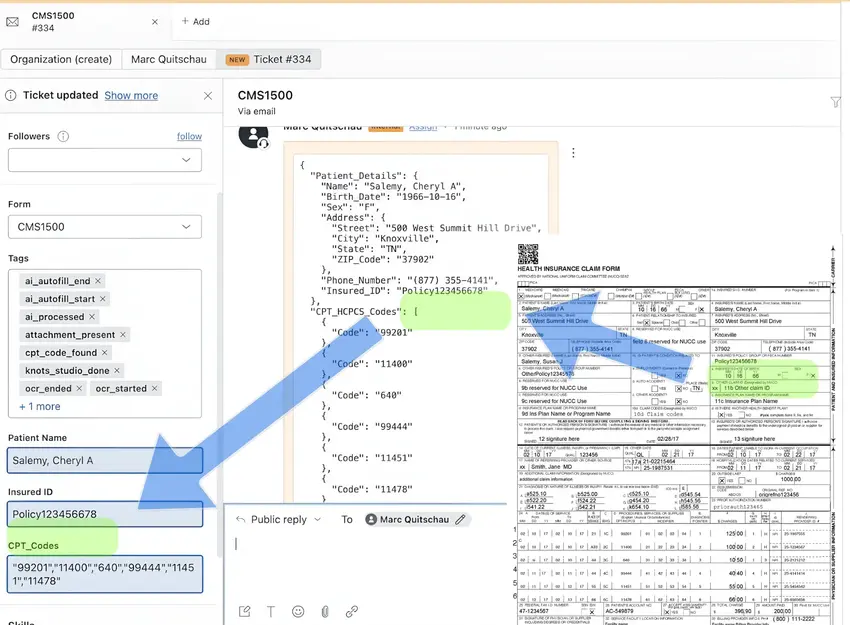The image size is (850, 625).
Task: Click the Followers info icon
Action: coord(63,136)
